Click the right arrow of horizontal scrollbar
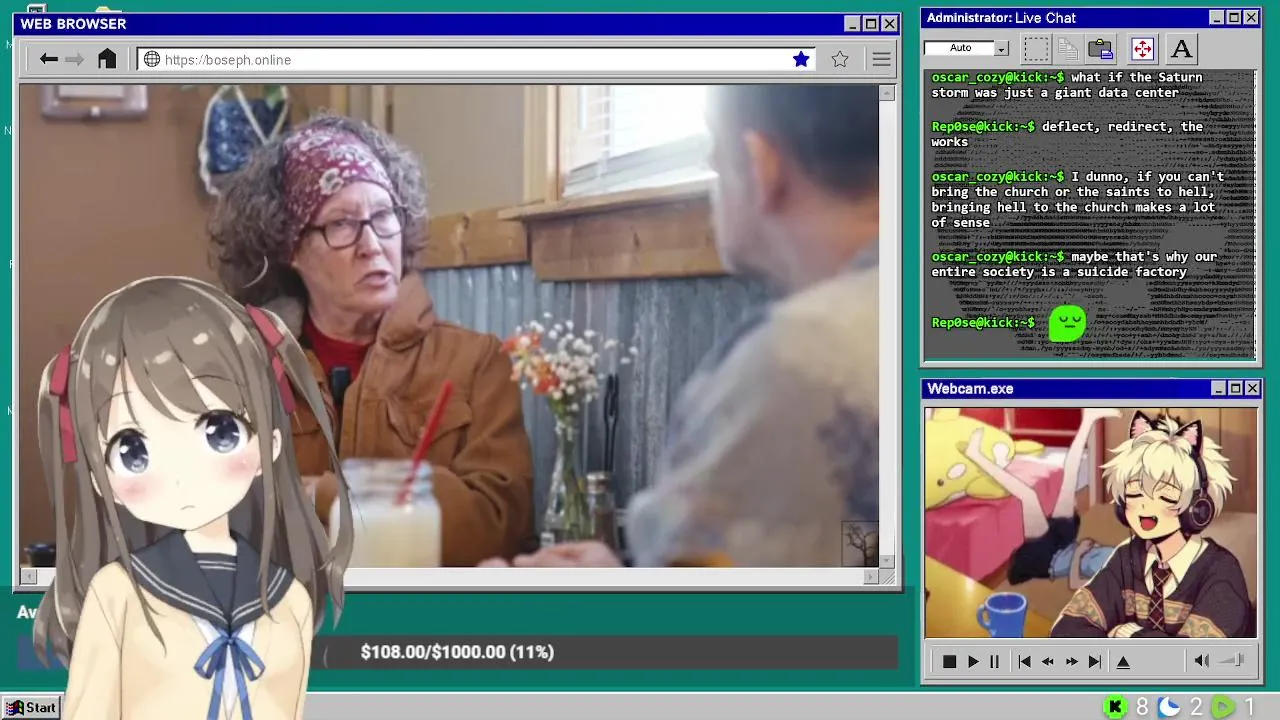 click(x=871, y=576)
